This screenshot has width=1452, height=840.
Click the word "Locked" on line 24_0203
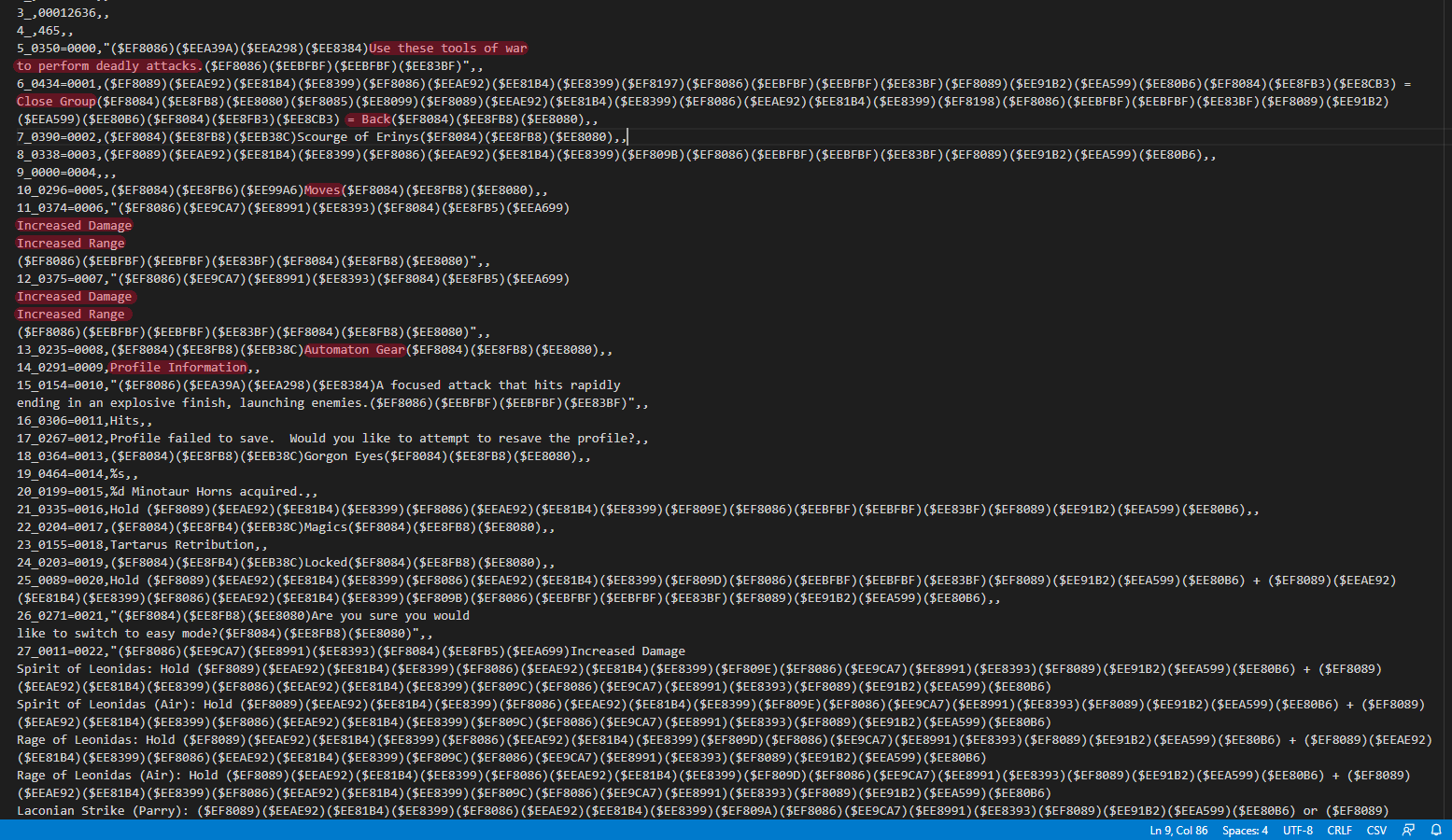[x=326, y=563]
